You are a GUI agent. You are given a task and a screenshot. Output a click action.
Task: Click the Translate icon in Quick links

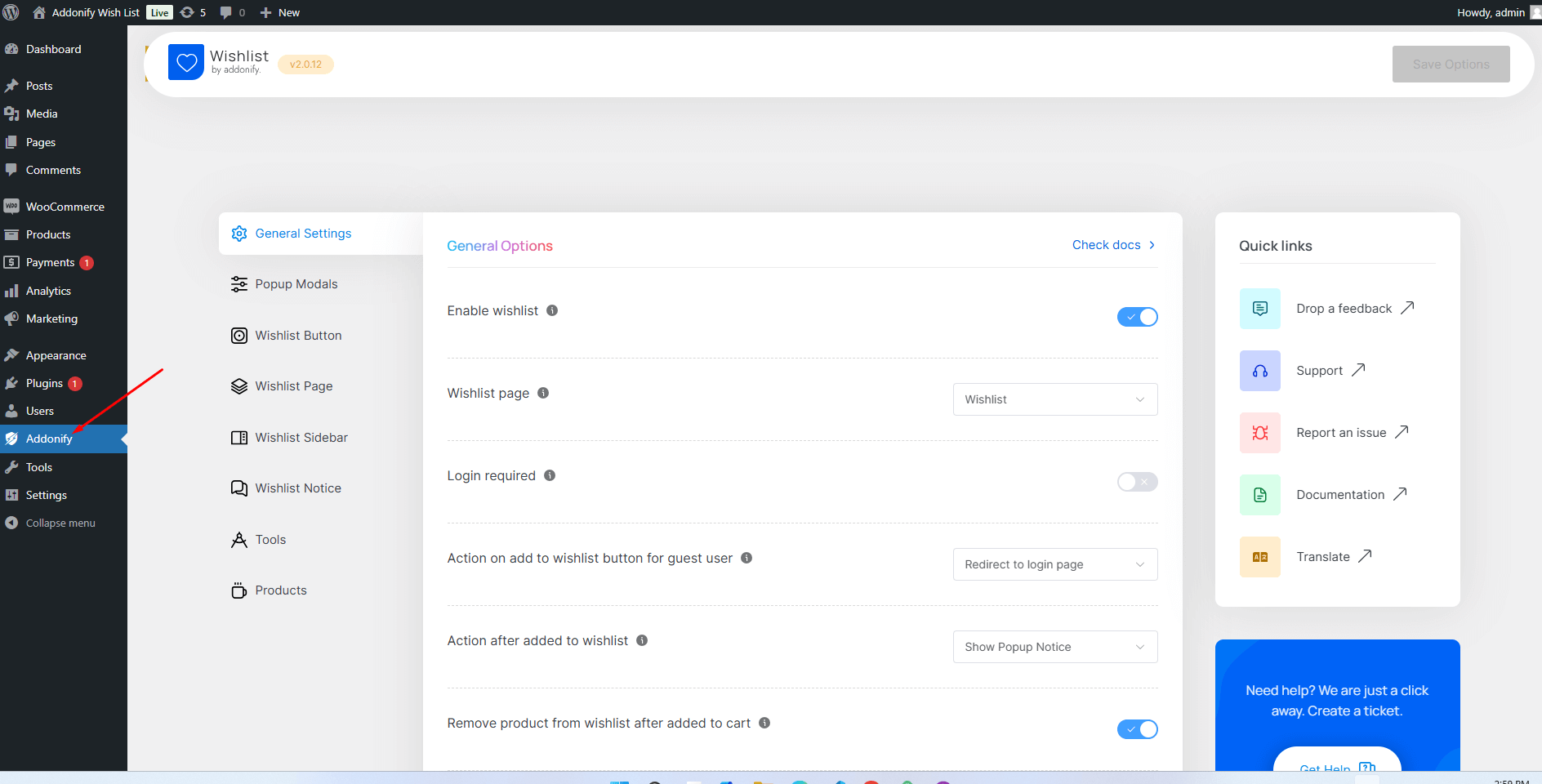1259,556
